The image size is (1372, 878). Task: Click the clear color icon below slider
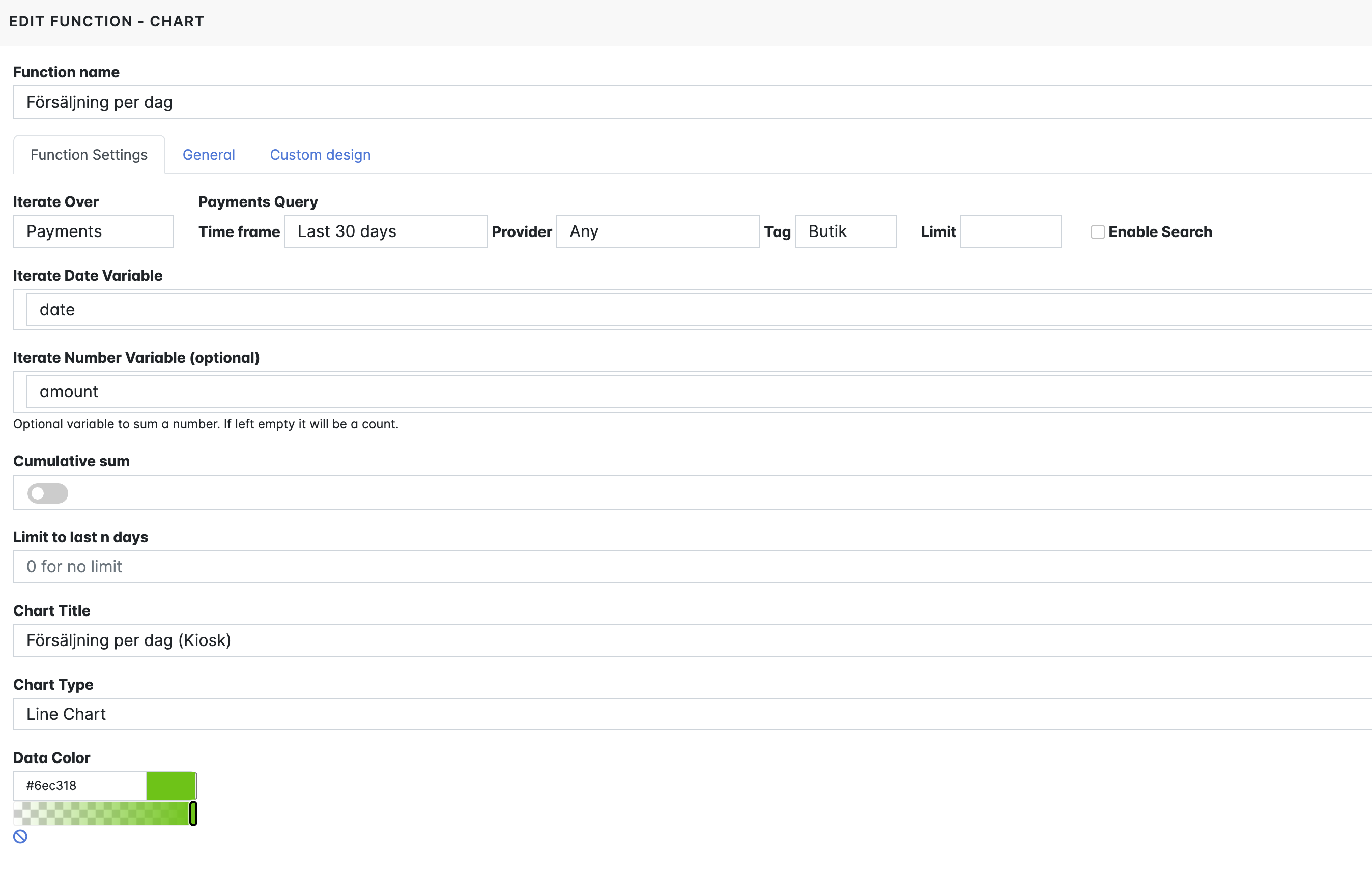pyautogui.click(x=20, y=836)
